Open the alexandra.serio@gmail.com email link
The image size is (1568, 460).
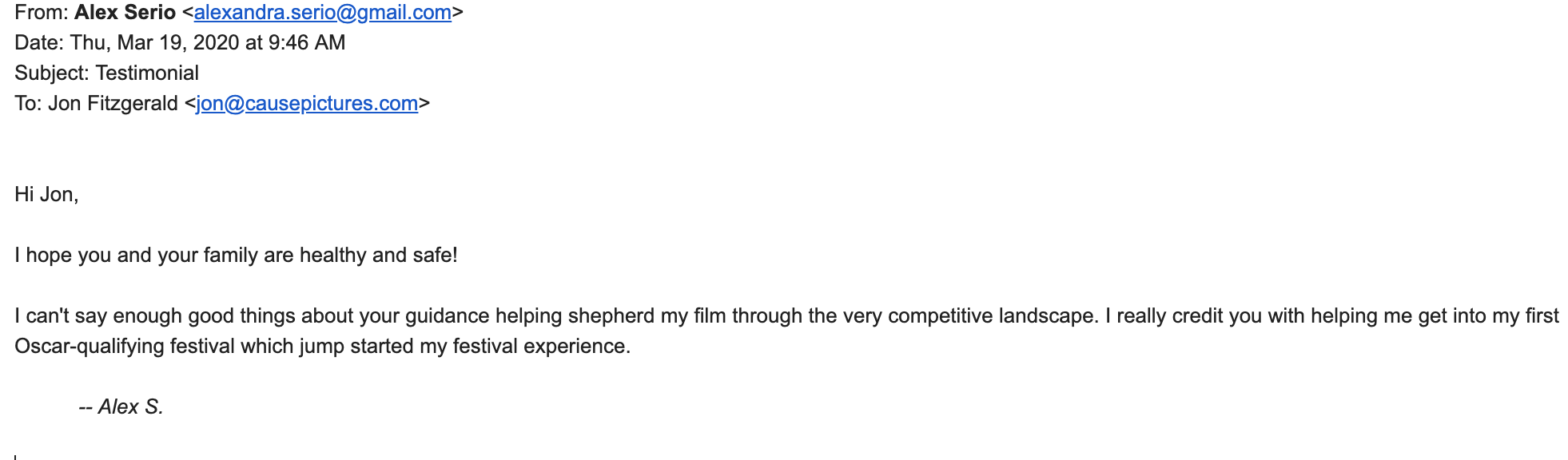pyautogui.click(x=322, y=13)
